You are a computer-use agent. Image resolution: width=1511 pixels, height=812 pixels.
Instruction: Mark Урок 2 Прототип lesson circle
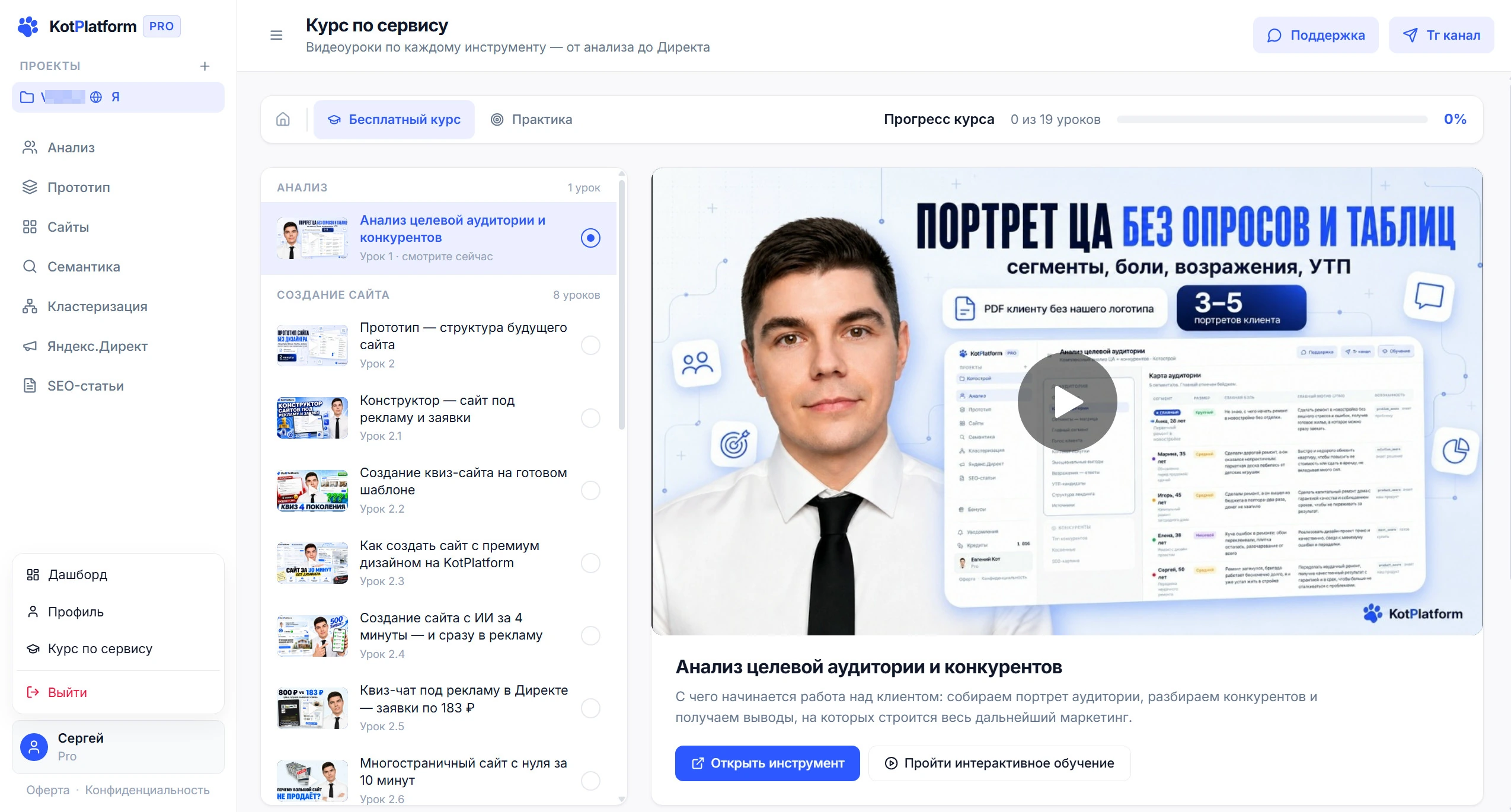[x=590, y=345]
